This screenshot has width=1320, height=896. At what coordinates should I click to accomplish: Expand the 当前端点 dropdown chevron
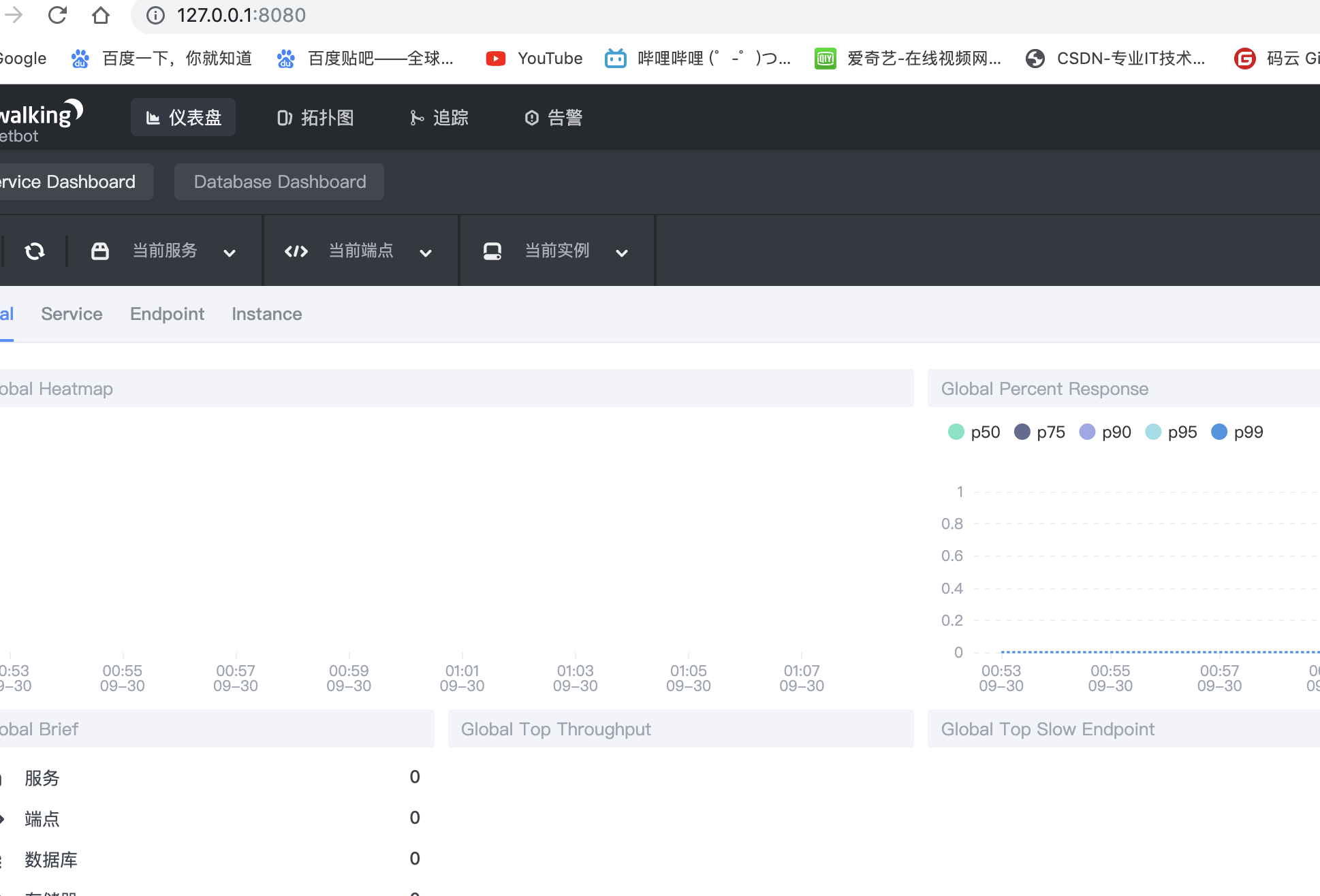[x=426, y=253]
